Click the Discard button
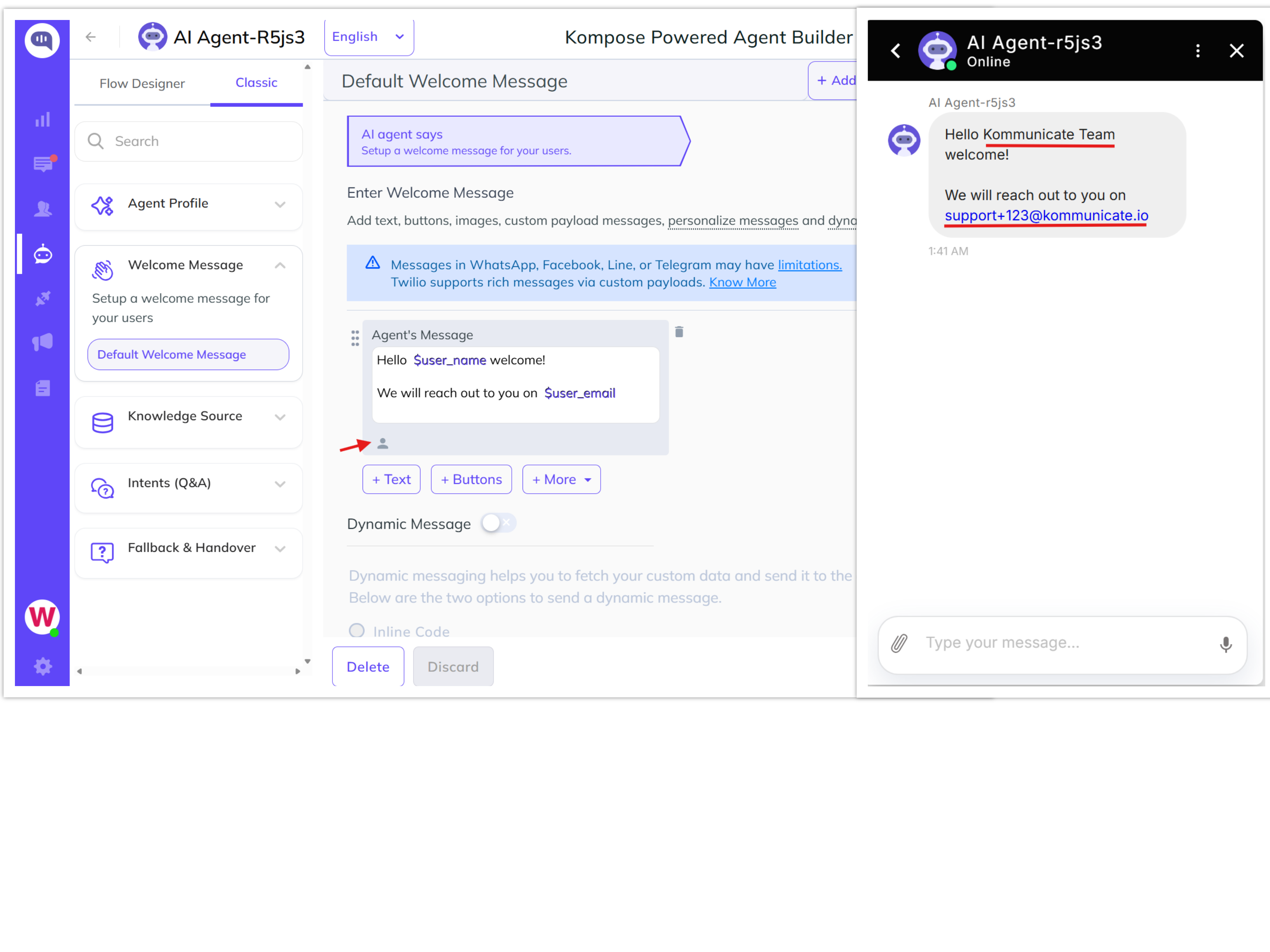 (453, 666)
